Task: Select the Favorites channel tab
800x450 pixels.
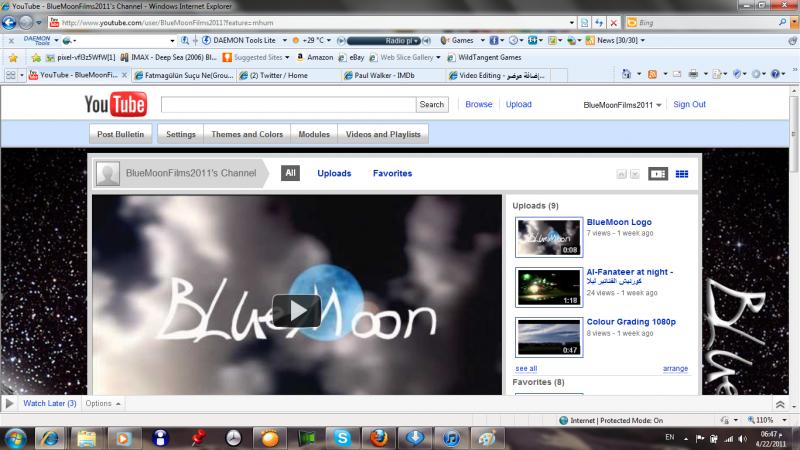Action: [392, 173]
